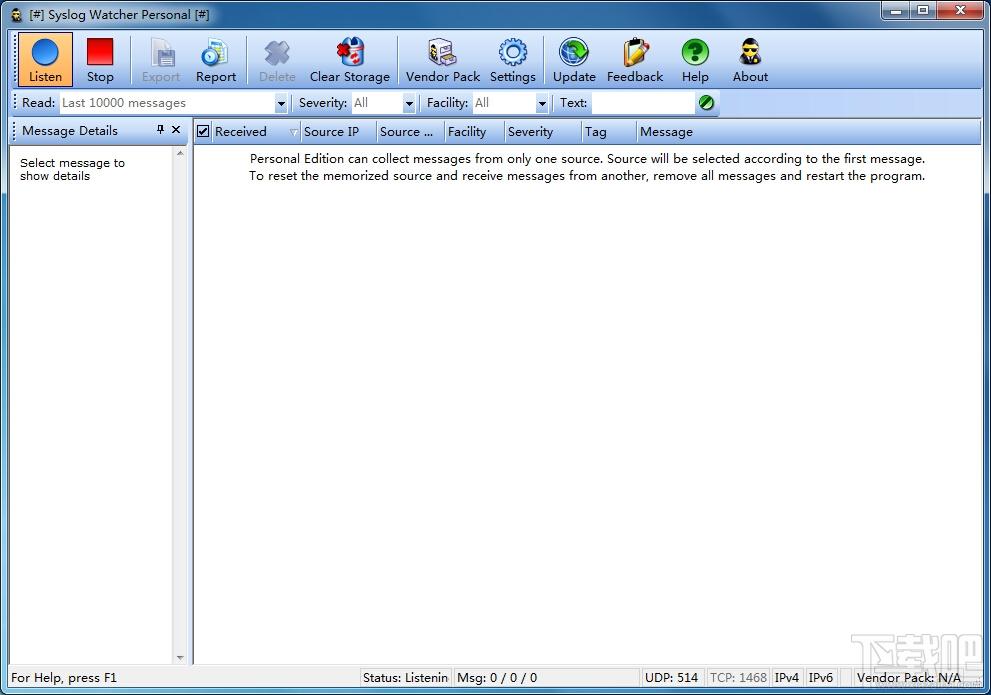
Task: Click the 'UDP: 514' status indicator
Action: tap(671, 677)
